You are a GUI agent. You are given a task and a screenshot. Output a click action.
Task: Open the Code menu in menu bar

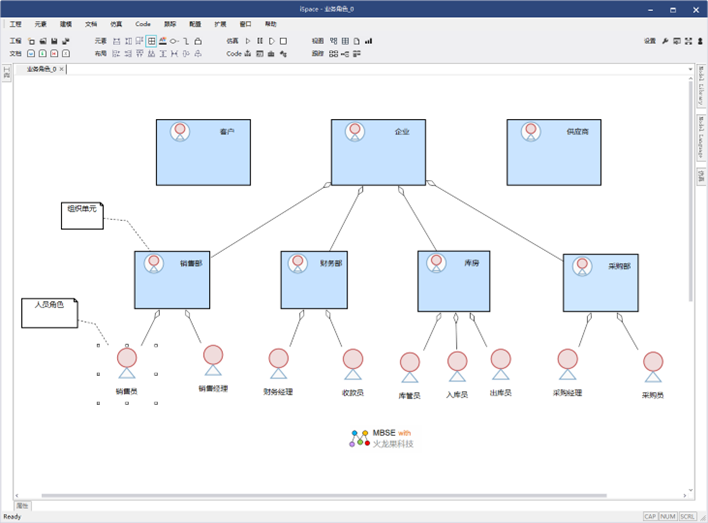click(x=143, y=24)
